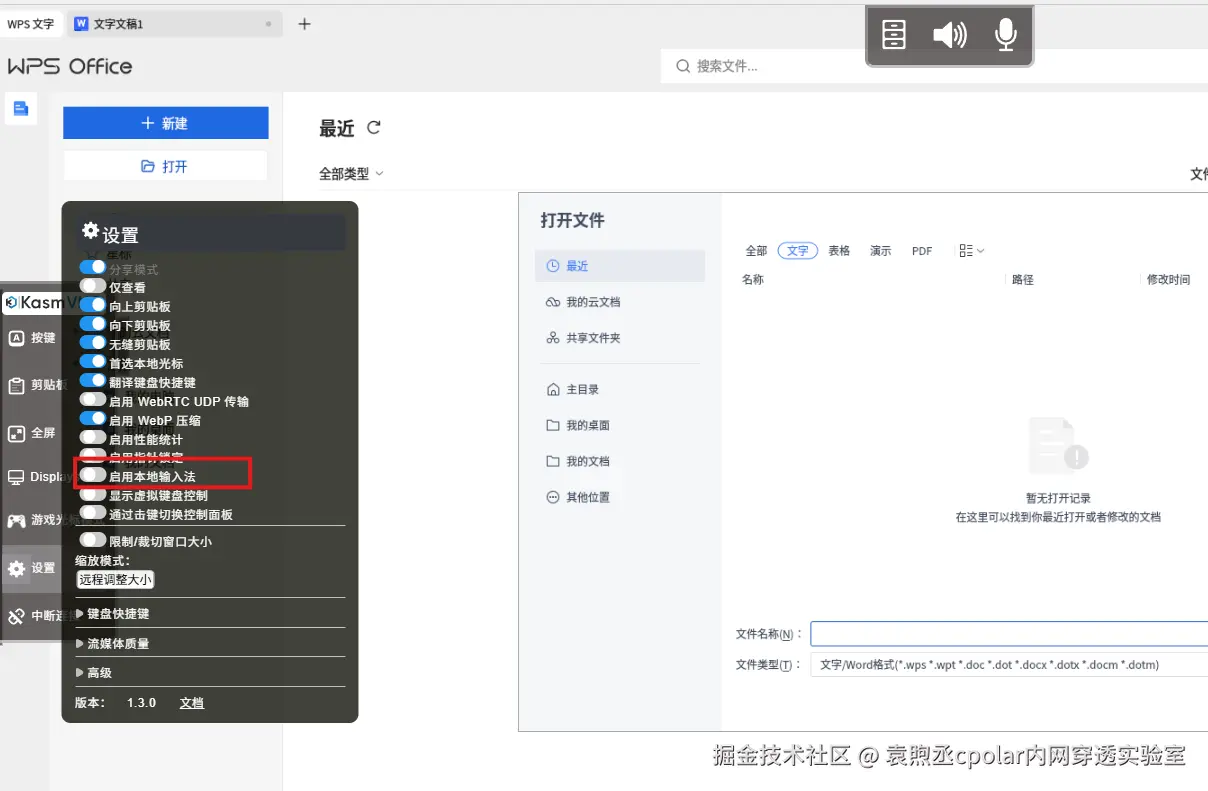Open 文件类型 format dropdown
The width and height of the screenshot is (1208, 791).
pyautogui.click(x=1008, y=664)
